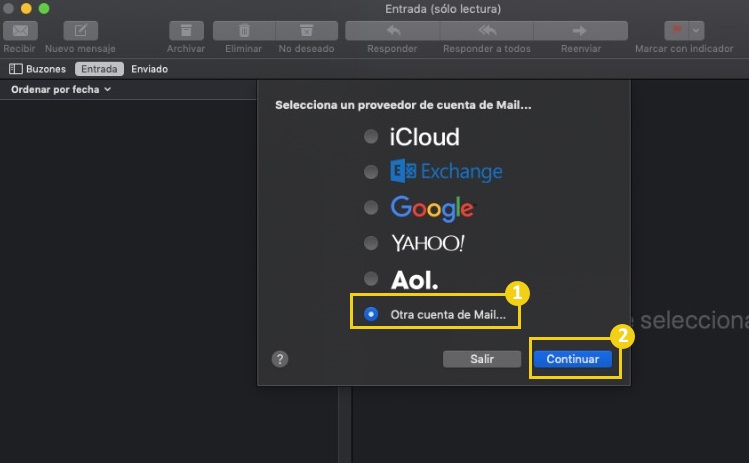Select the Yahoo radio button
Viewport: 749px width, 463px height.
[371, 243]
